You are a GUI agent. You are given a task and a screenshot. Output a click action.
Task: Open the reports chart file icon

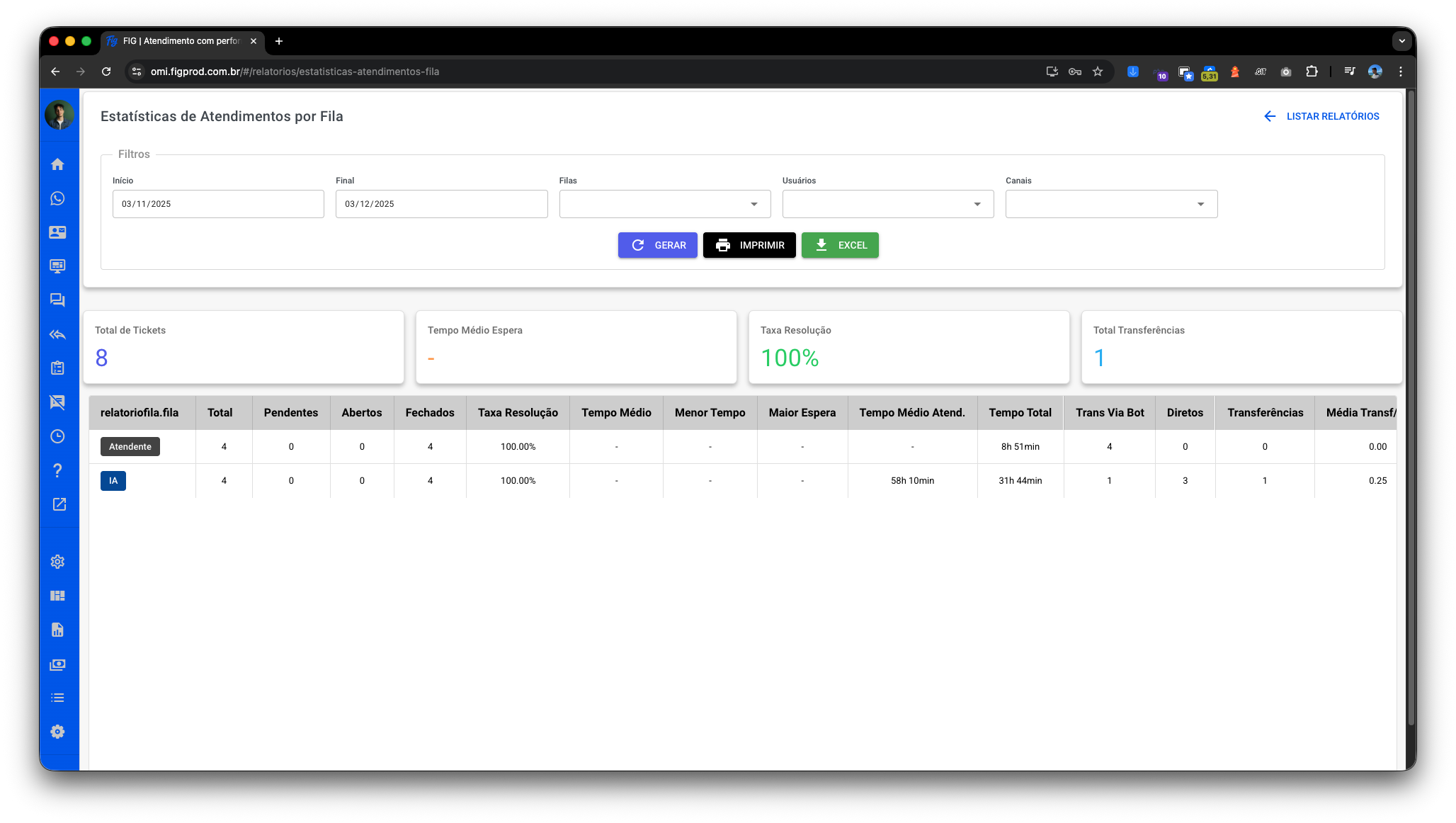pyautogui.click(x=58, y=630)
